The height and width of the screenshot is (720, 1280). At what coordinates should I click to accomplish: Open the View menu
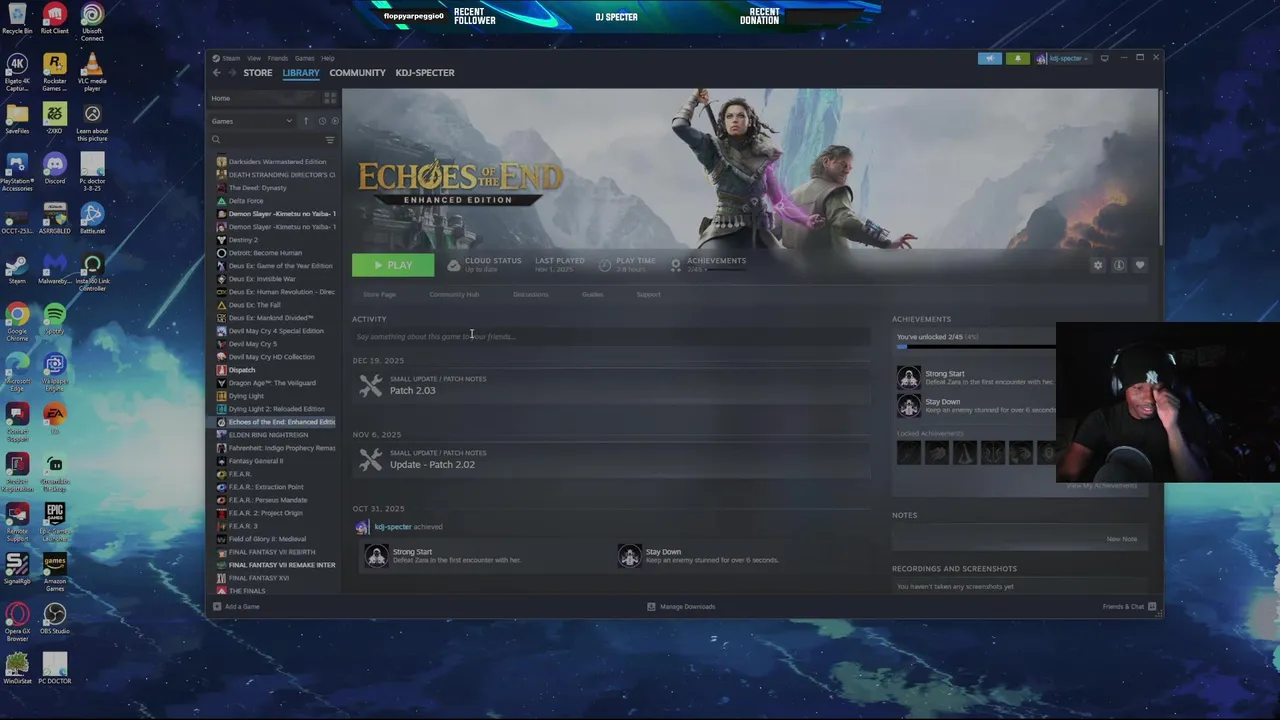[254, 58]
